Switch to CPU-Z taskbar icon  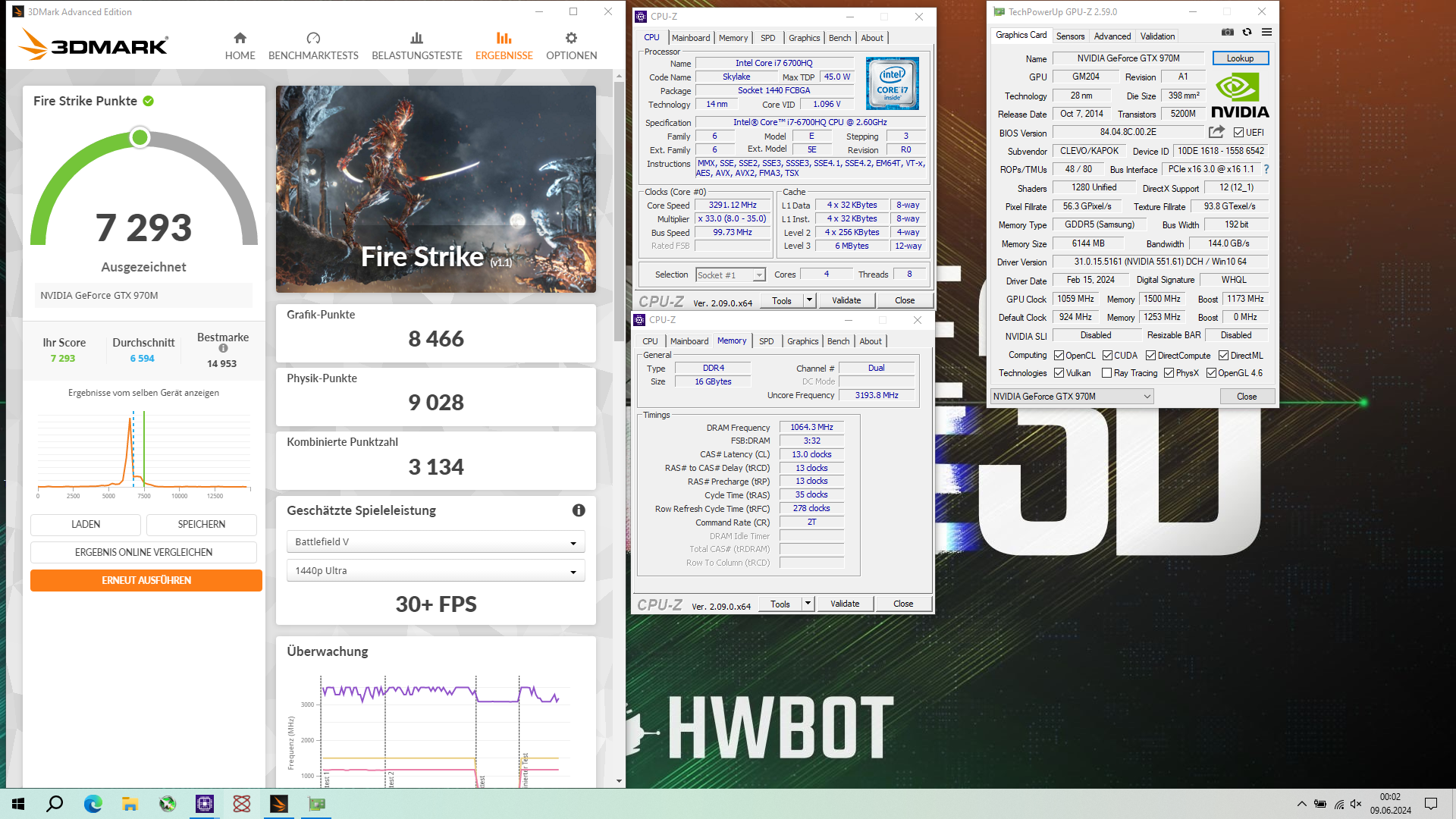coord(205,804)
